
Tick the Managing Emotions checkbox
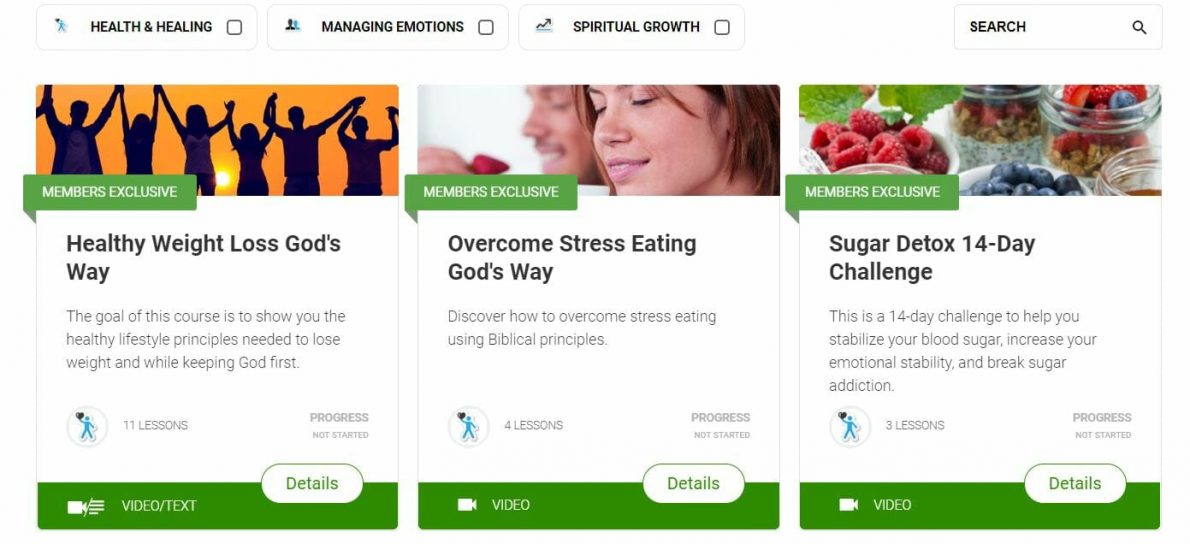pyautogui.click(x=486, y=27)
